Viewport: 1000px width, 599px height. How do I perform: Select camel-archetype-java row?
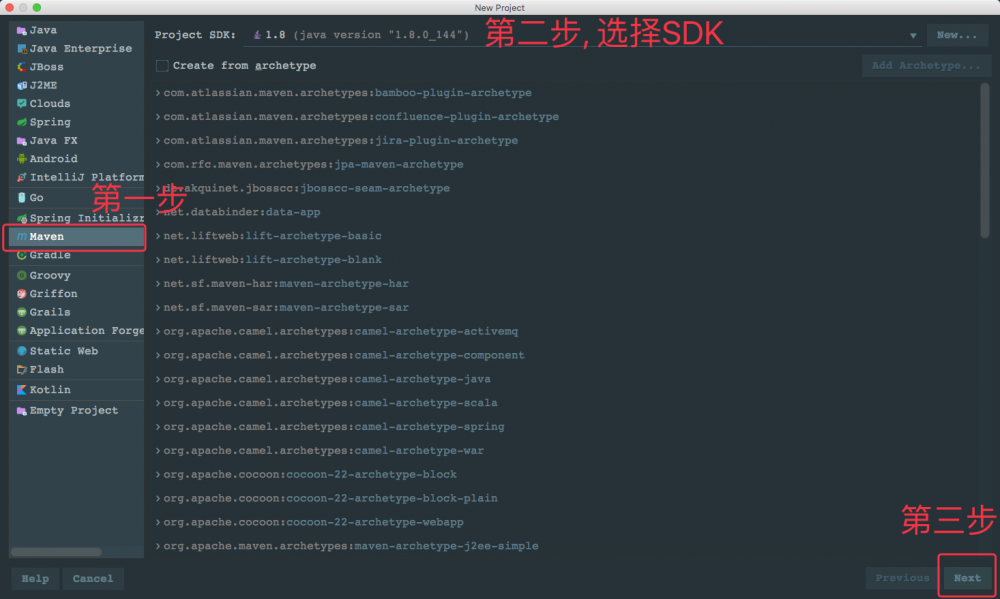[566, 379]
